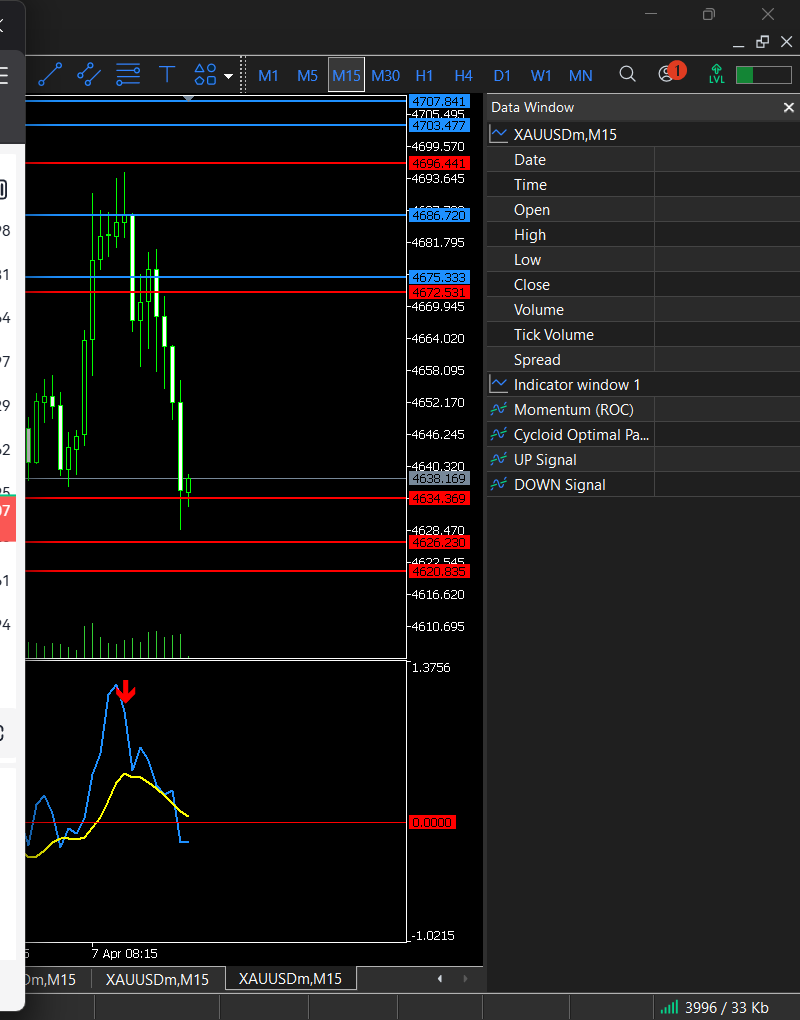Select the active rightmost XAUUSDm,M15 tab
The image size is (800, 1020).
point(290,978)
